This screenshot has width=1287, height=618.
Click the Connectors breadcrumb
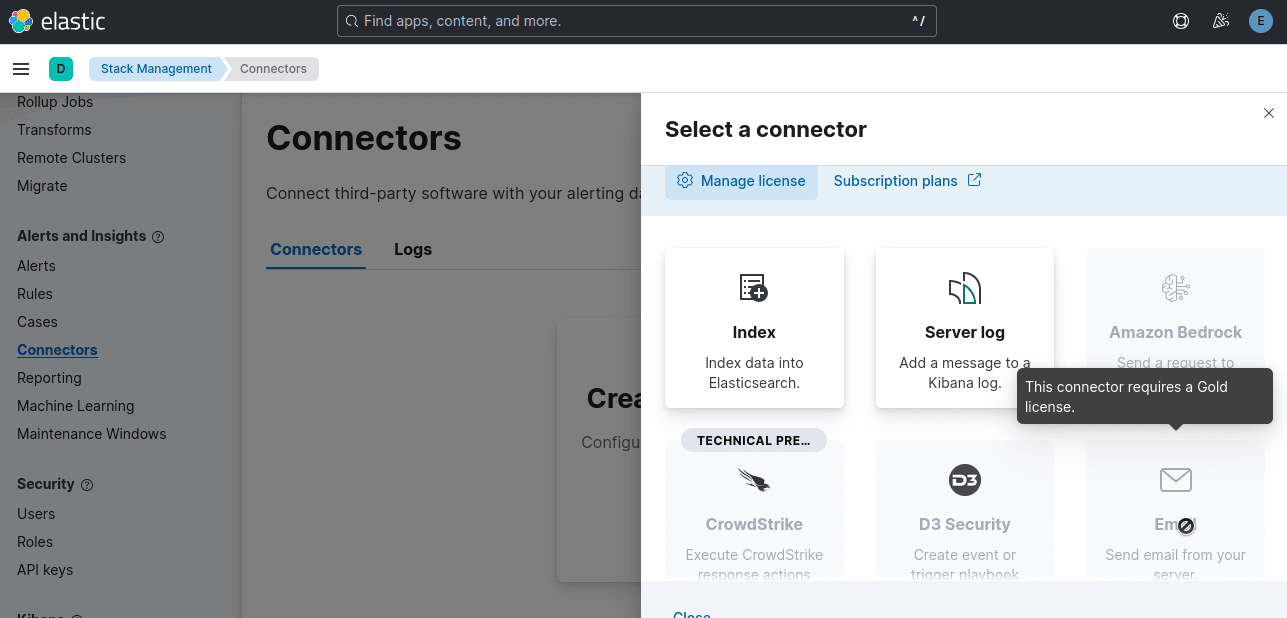pos(273,69)
